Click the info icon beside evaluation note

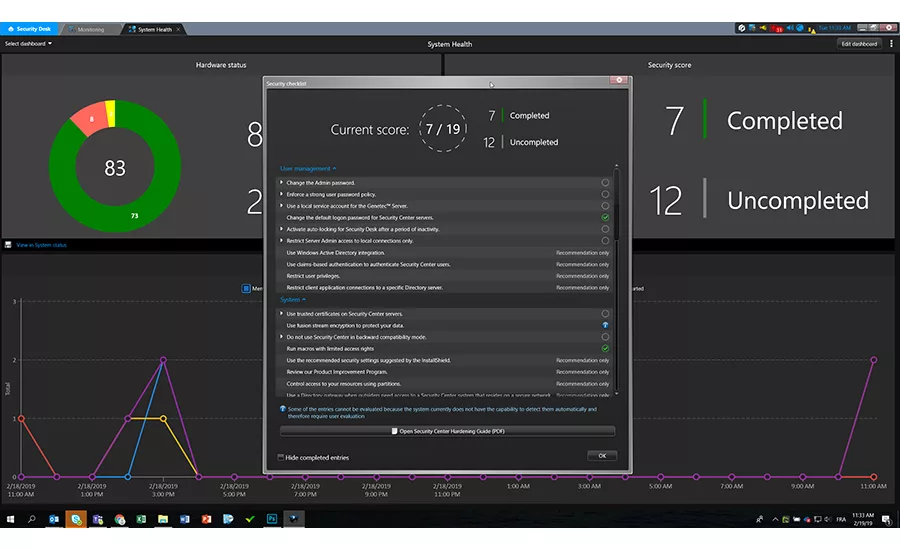point(282,409)
